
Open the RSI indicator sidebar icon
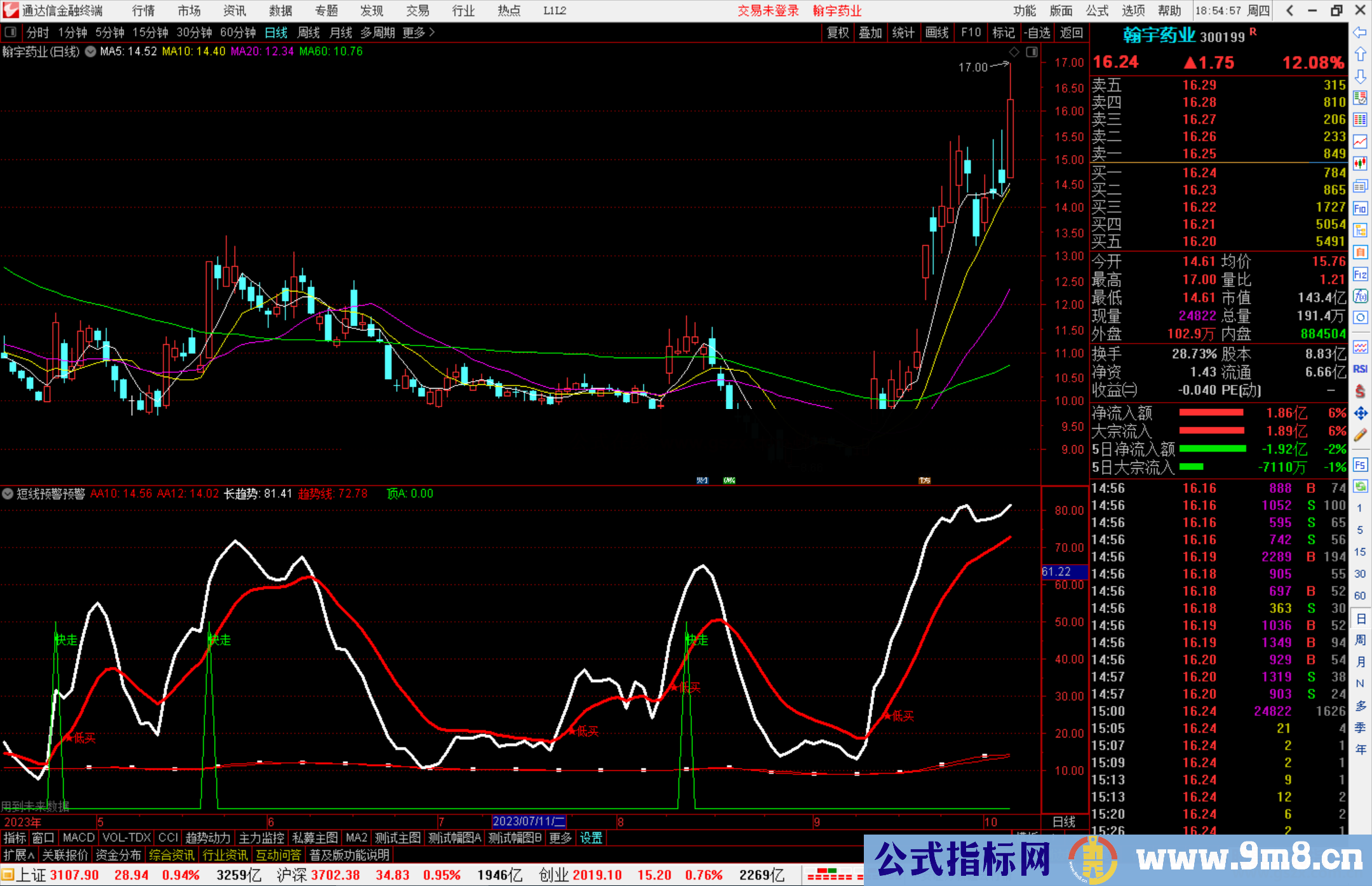(1360, 369)
